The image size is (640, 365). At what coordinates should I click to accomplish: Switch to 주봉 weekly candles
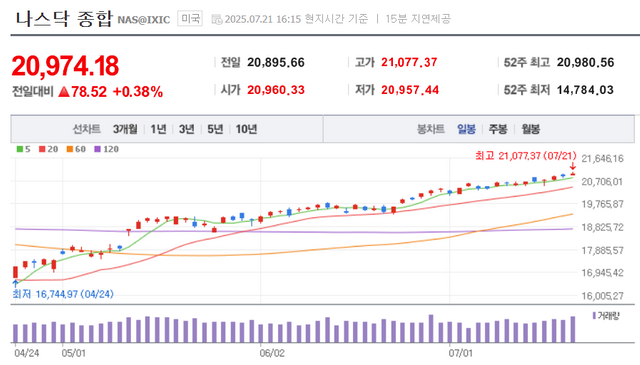[498, 129]
